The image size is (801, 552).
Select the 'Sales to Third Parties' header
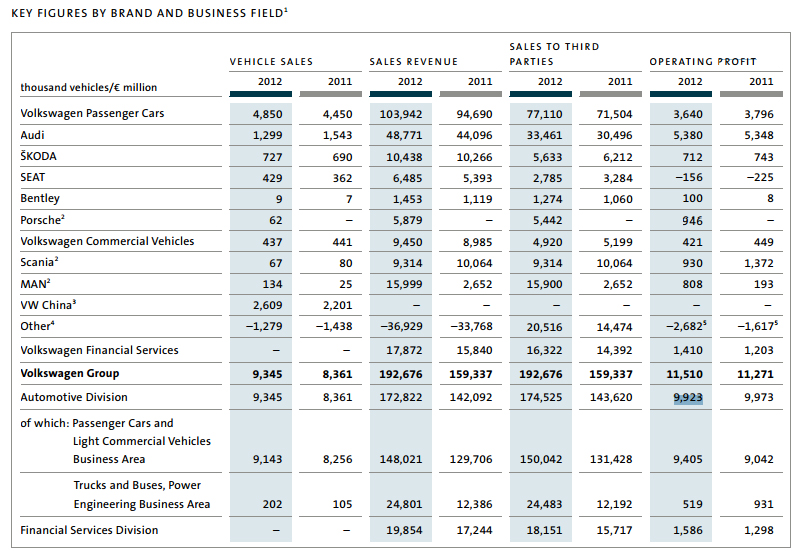[554, 54]
